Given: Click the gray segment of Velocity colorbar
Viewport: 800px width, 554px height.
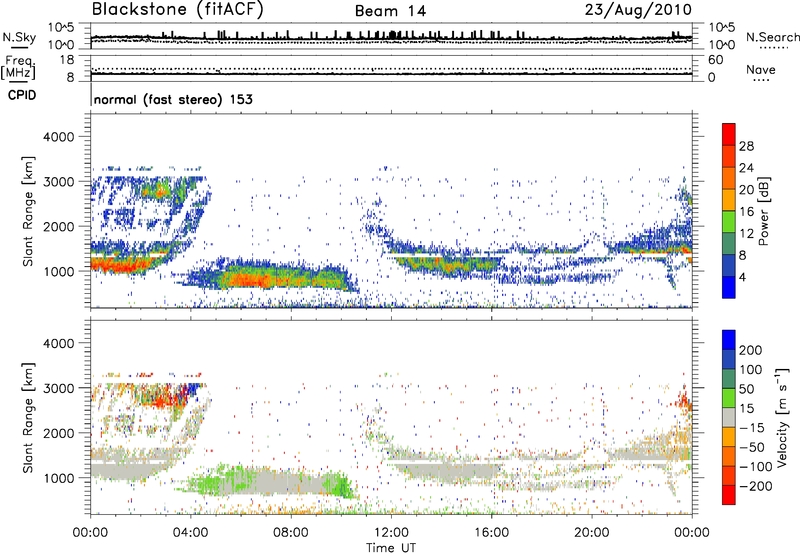Looking at the screenshot, I should [x=729, y=417].
